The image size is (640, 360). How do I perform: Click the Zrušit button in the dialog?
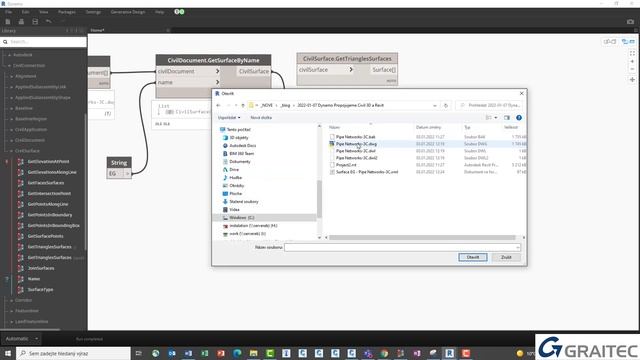pos(506,257)
